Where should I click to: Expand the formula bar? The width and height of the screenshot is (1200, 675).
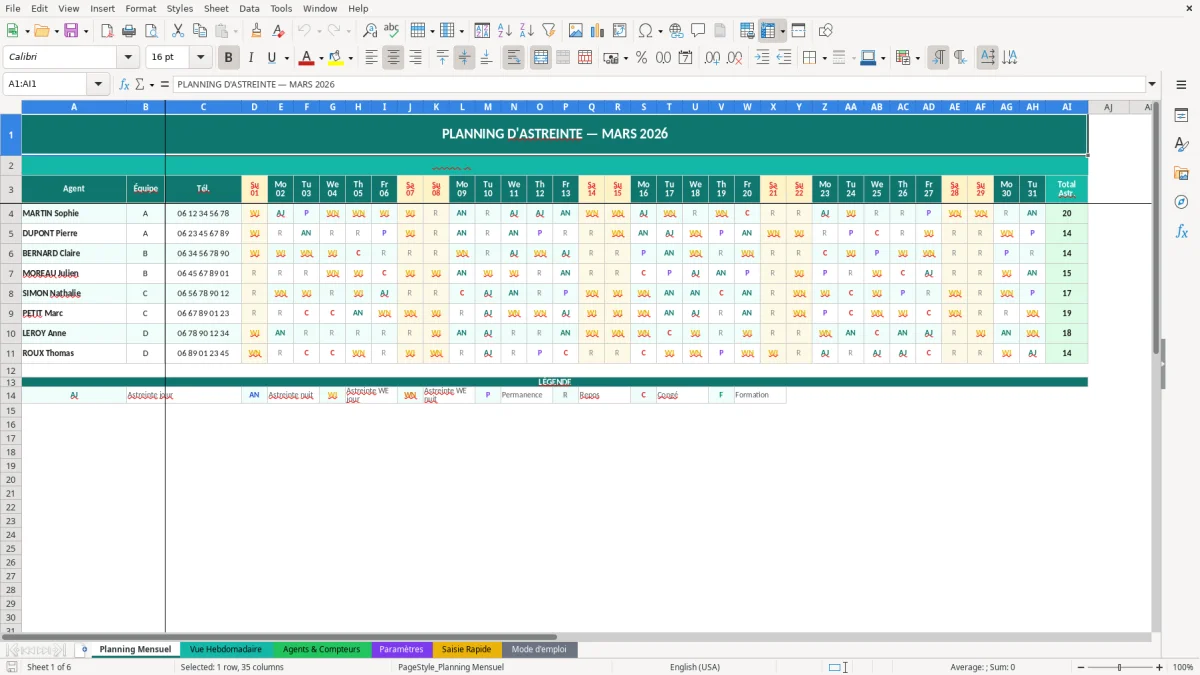(1152, 84)
